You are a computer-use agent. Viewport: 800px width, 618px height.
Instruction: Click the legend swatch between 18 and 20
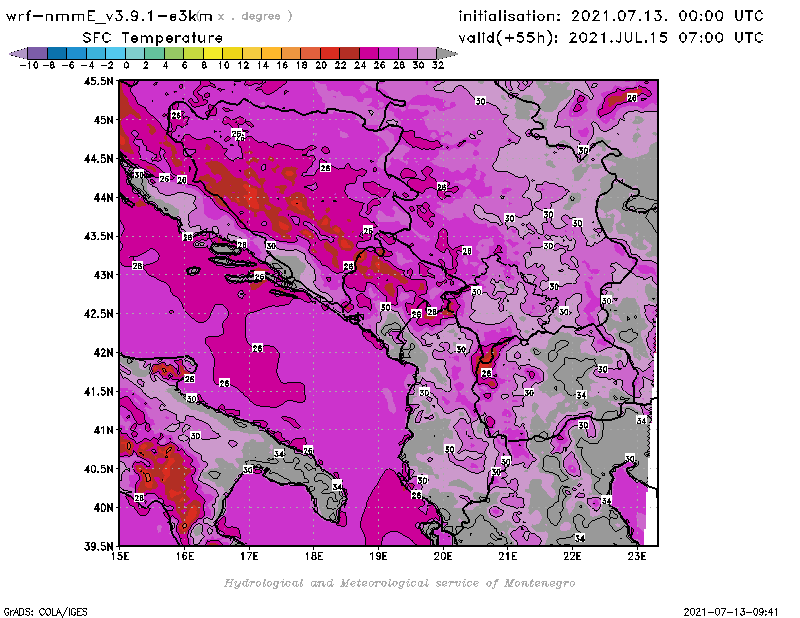tap(310, 53)
